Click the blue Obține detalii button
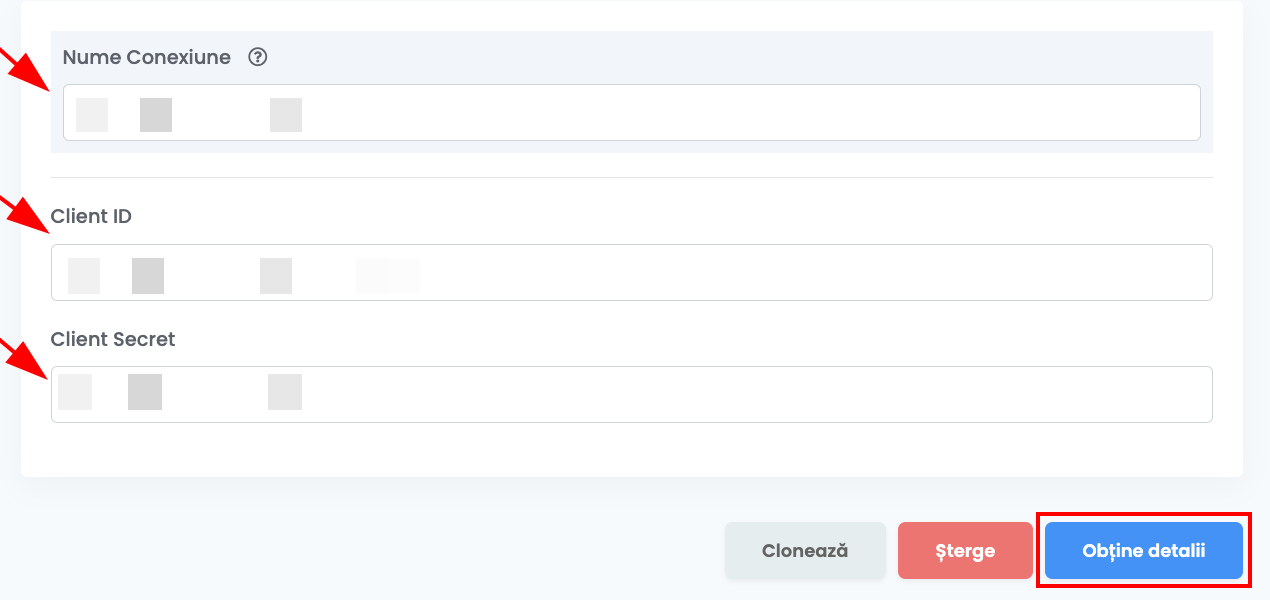The width and height of the screenshot is (1270, 600). [x=1143, y=550]
